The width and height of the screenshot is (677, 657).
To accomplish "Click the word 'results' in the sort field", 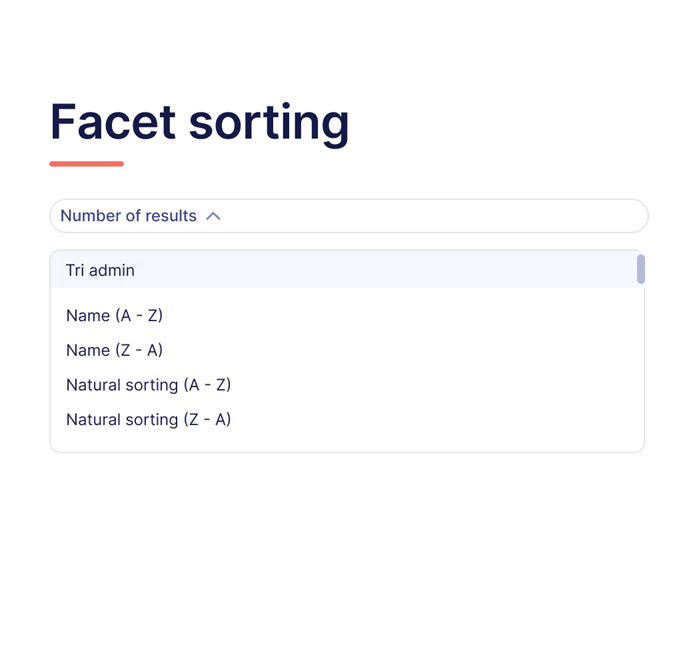I will tap(171, 216).
